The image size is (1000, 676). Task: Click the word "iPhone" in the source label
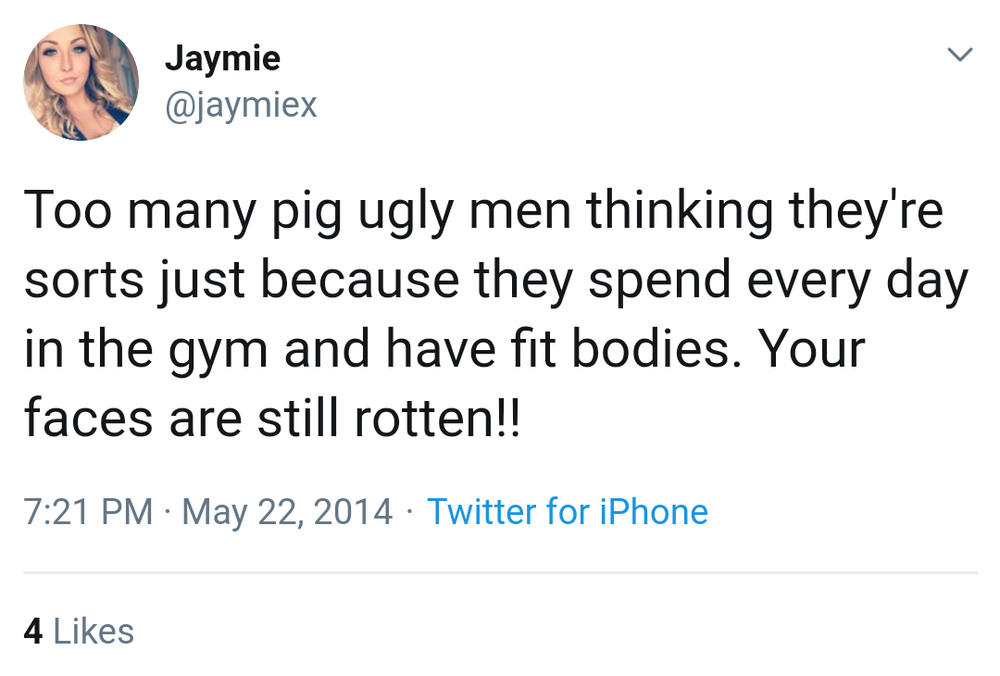tap(653, 512)
